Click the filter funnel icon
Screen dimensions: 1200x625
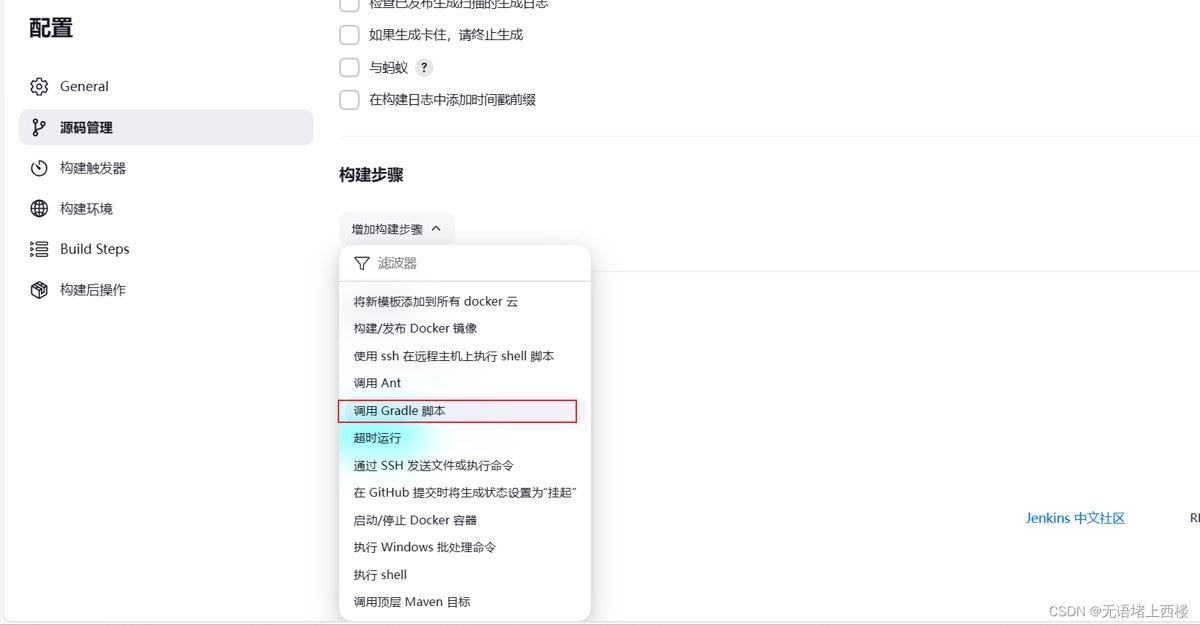coord(362,263)
